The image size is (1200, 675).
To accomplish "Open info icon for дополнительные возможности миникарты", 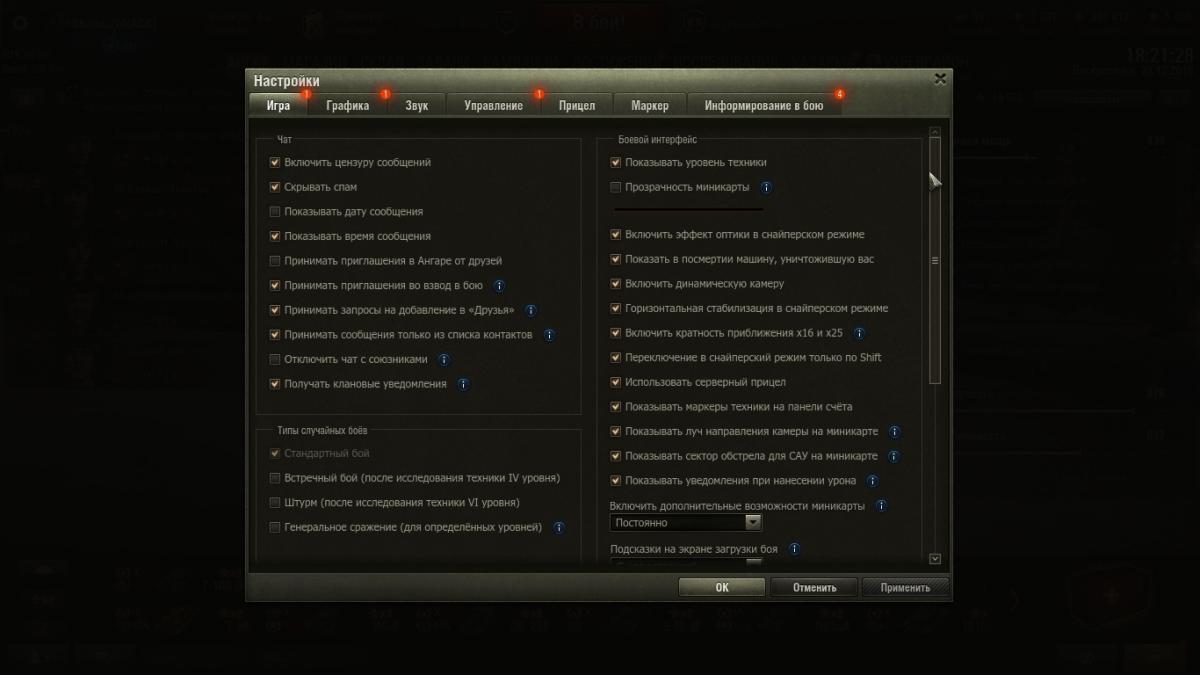I will tap(881, 506).
